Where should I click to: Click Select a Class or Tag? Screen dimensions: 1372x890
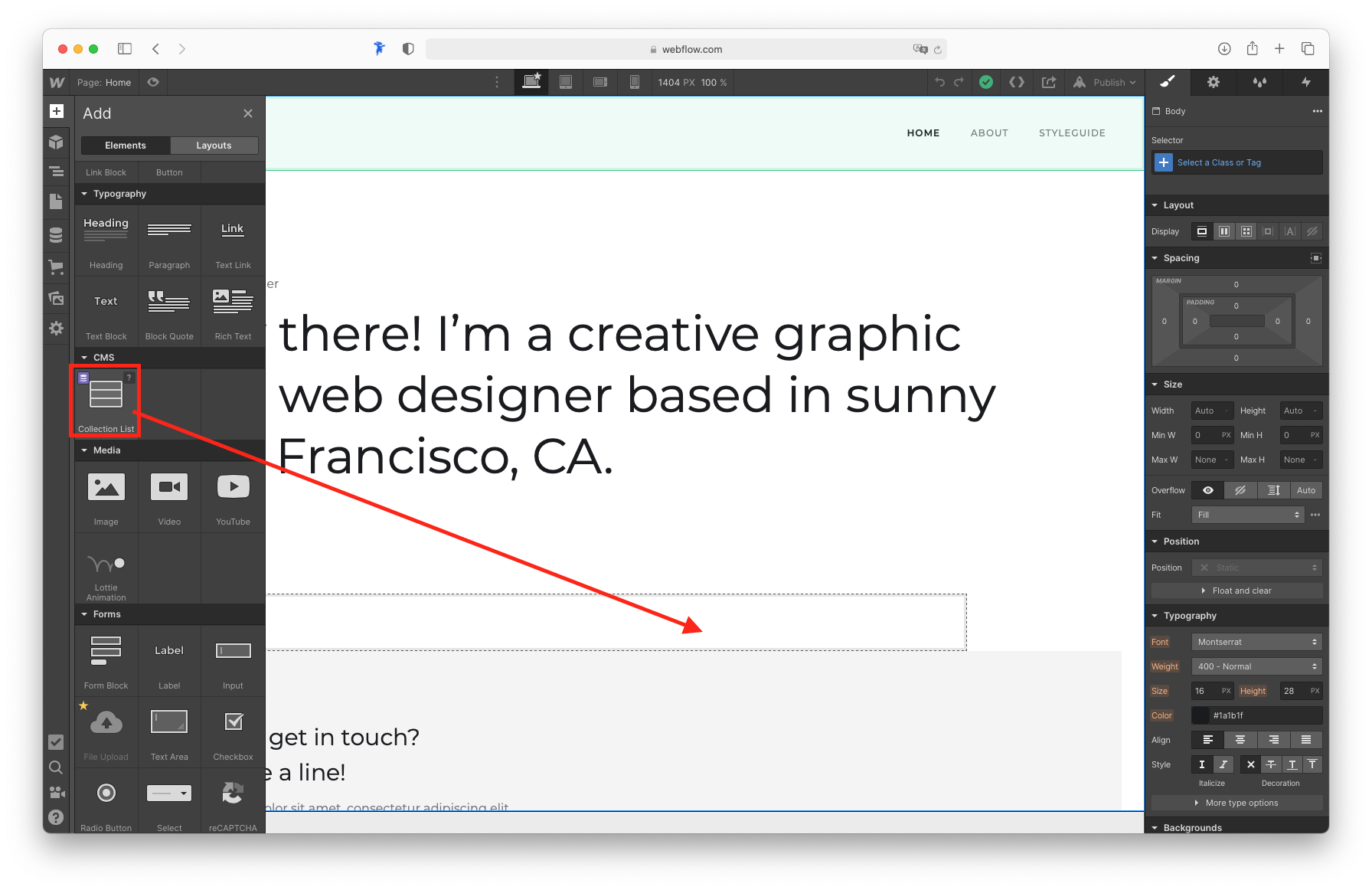(x=1219, y=162)
